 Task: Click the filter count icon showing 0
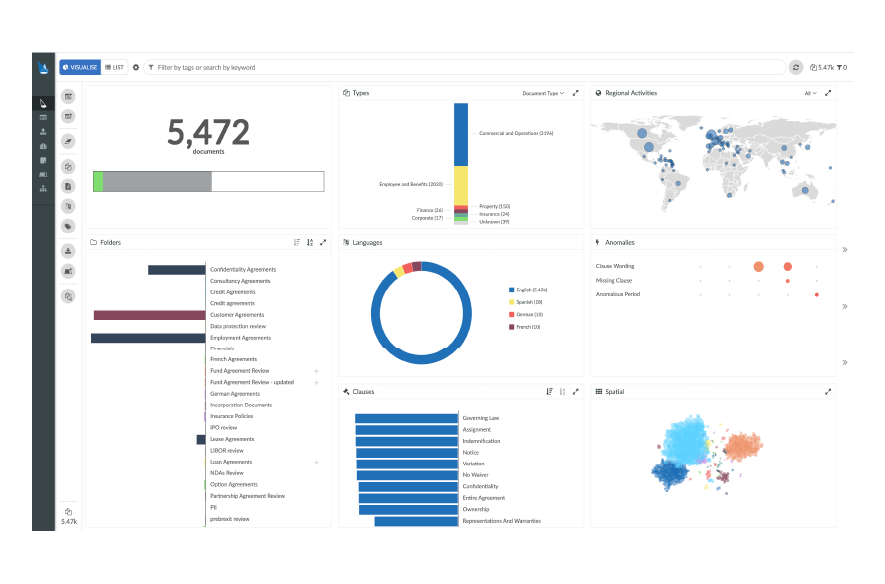(842, 67)
